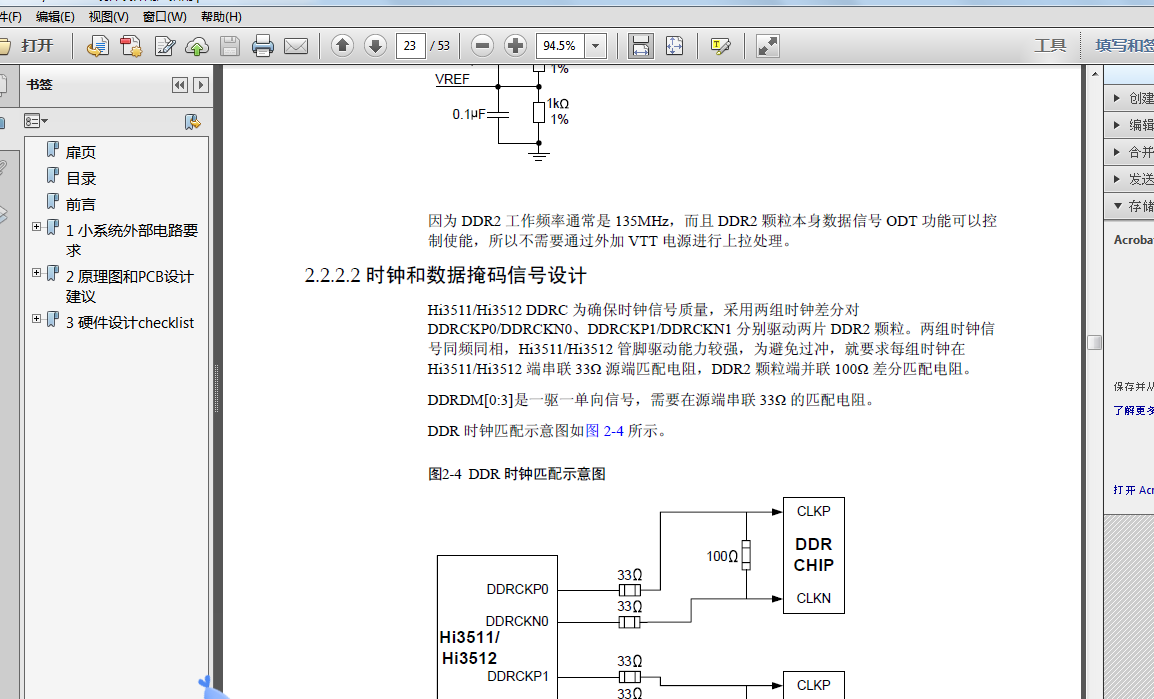Send the file with the envelope icon

pyautogui.click(x=296, y=46)
